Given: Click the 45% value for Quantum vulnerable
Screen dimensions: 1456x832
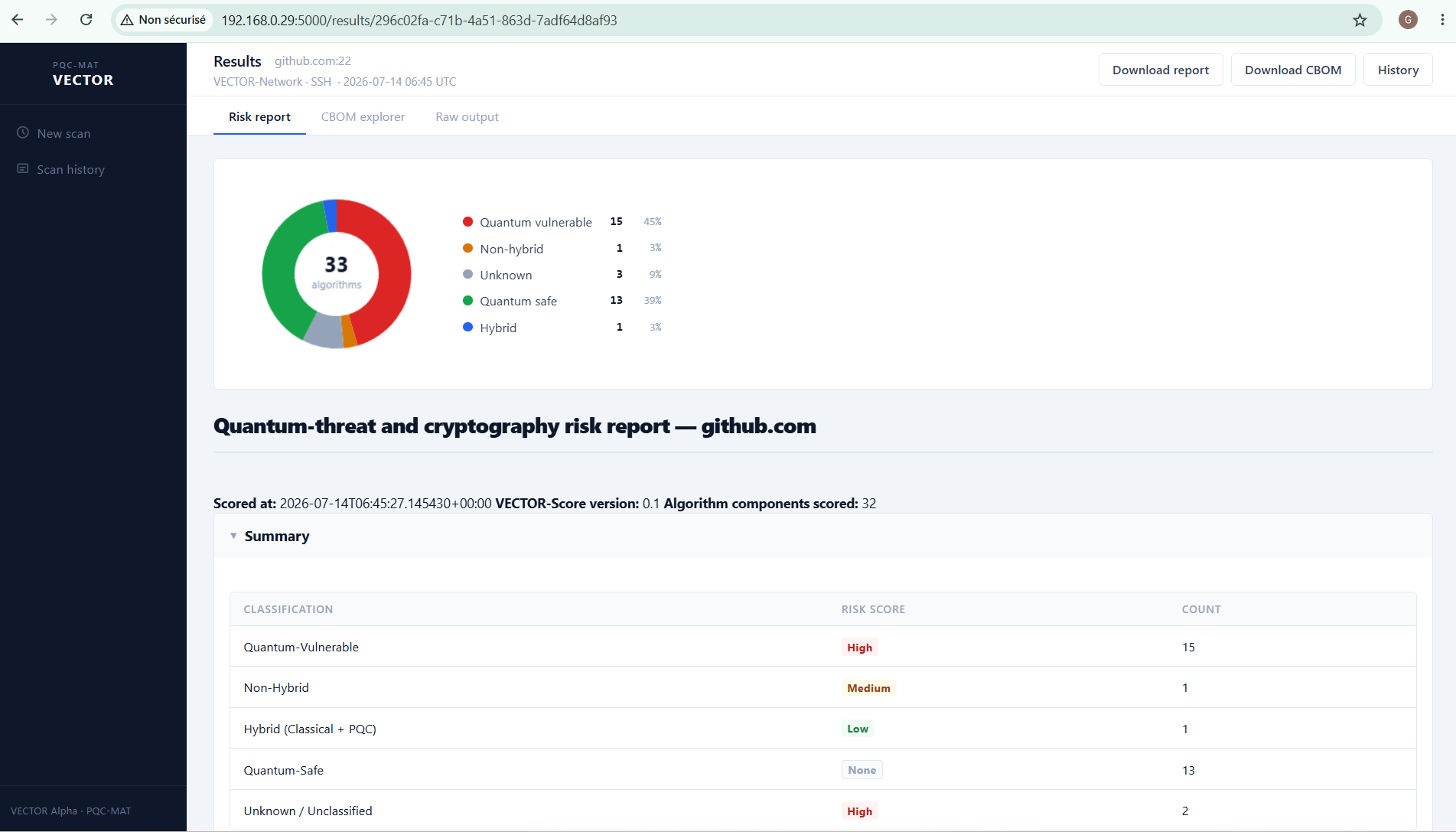Looking at the screenshot, I should 652,221.
